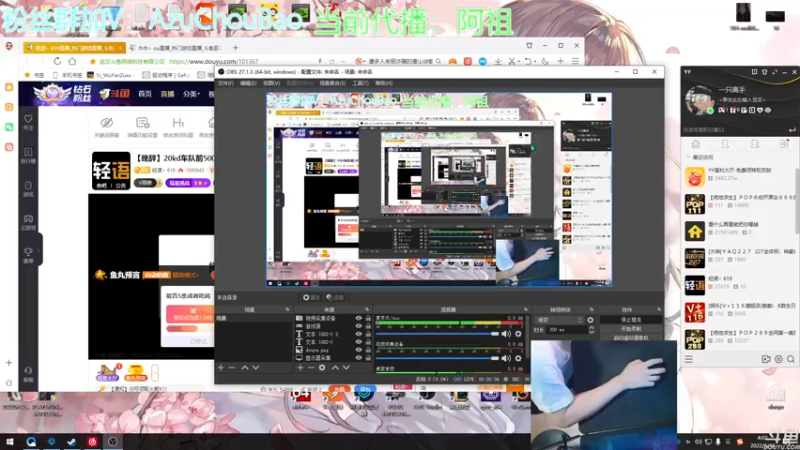Pop out OBS audio mixer dock icon
The height and width of the screenshot is (450, 800).
(526, 310)
